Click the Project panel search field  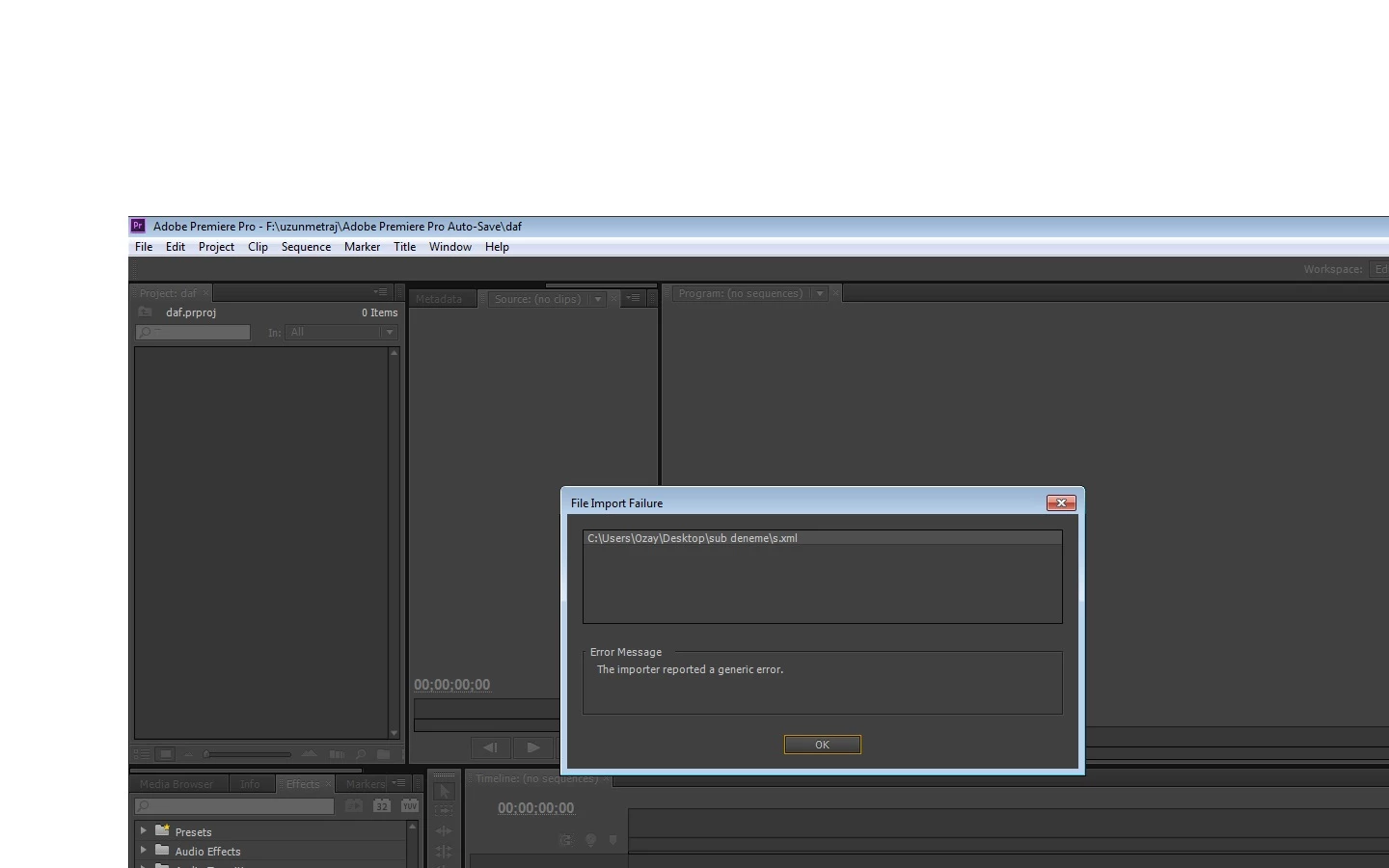pyautogui.click(x=193, y=333)
